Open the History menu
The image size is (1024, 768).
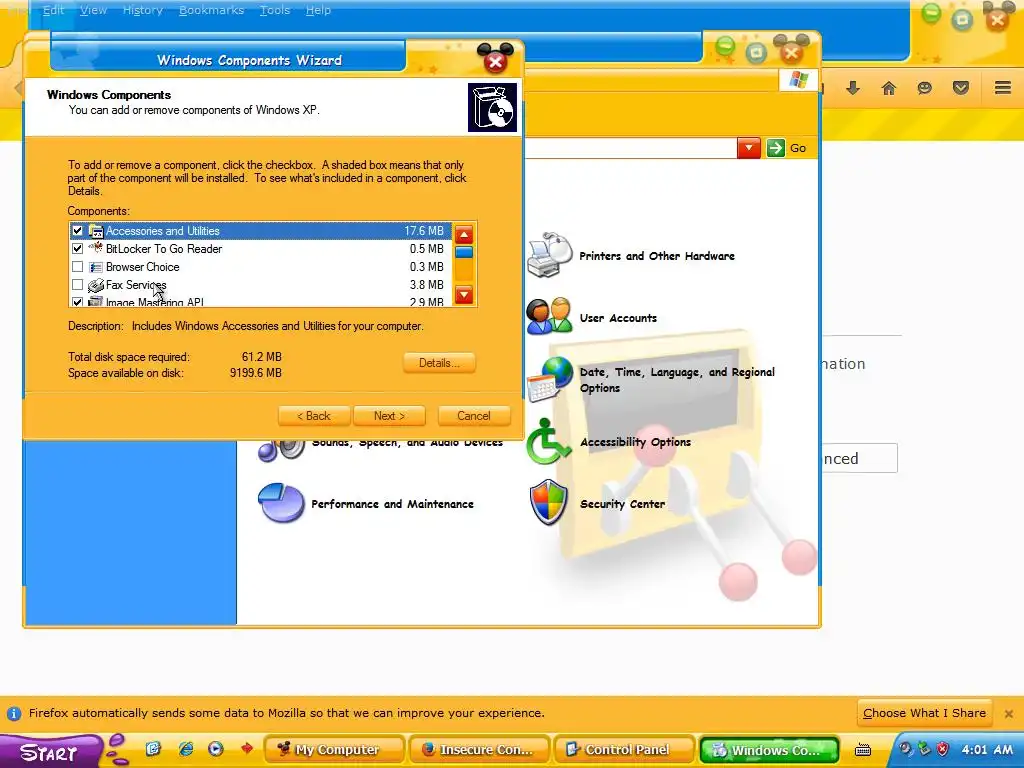pos(143,10)
